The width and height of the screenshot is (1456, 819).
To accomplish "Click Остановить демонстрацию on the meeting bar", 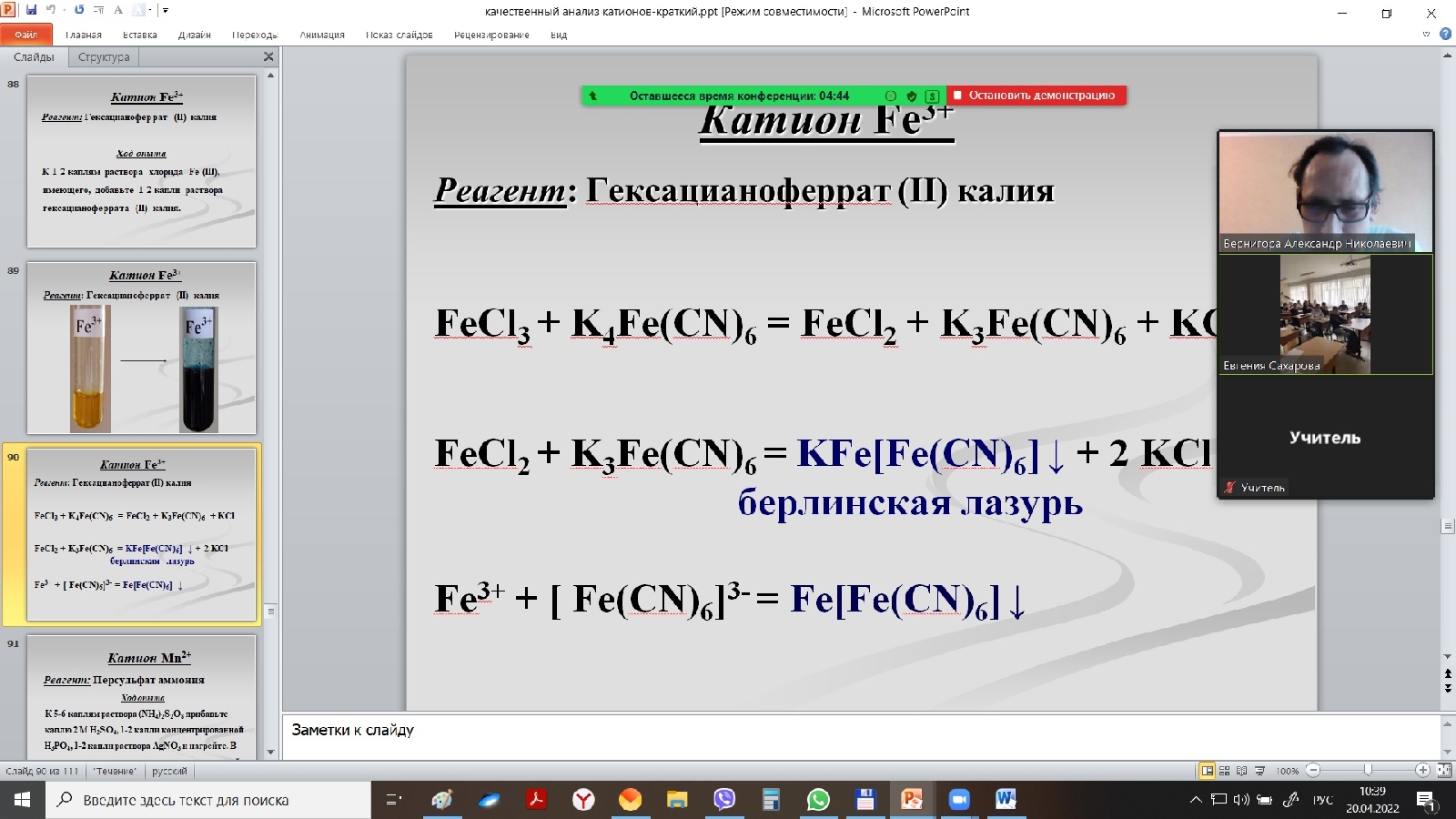I will tap(1037, 95).
